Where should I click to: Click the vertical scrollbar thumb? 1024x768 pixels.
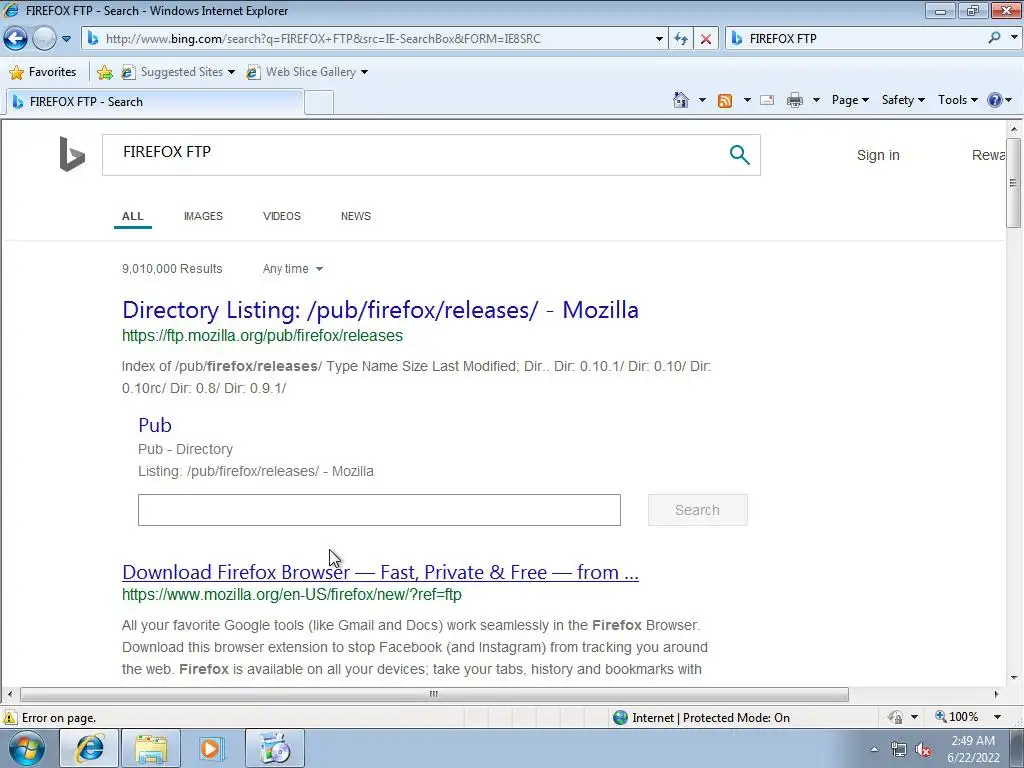[x=1013, y=183]
